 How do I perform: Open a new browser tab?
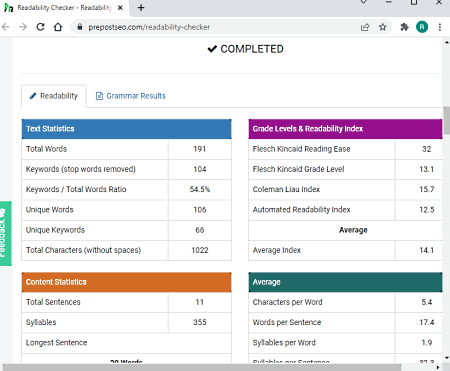pos(141,8)
